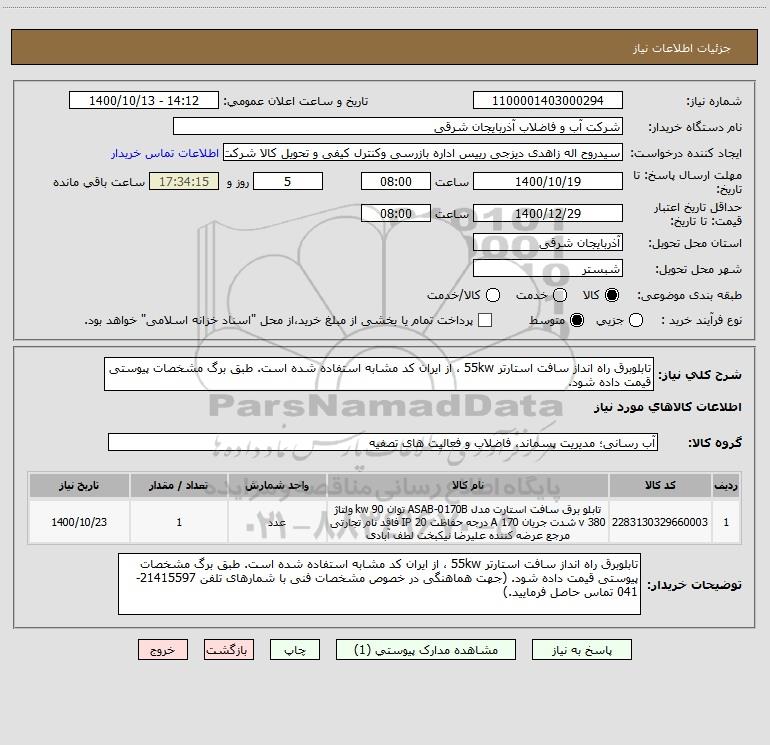The image size is (770, 745).
Task: Click the شرح کلی نیاز description box
Action: click(x=379, y=374)
